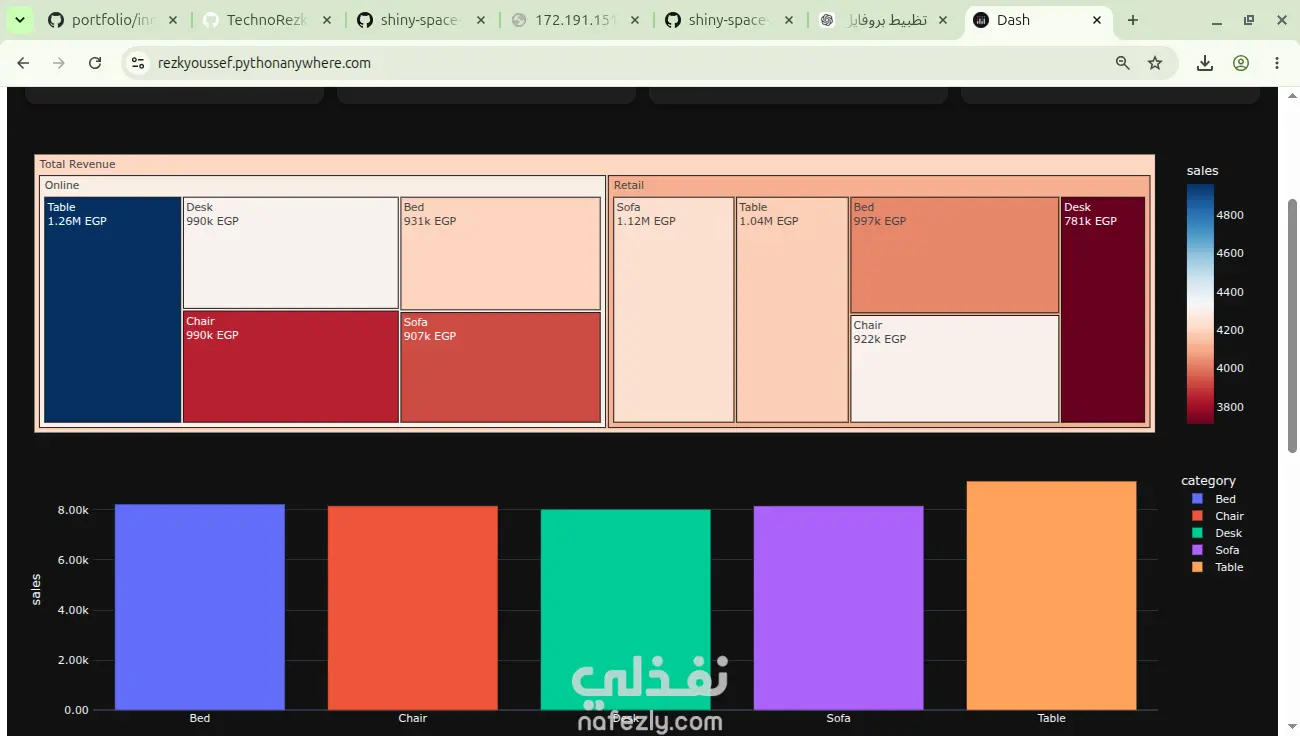Click the "4800" color scale tick label

pyautogui.click(x=1230, y=215)
